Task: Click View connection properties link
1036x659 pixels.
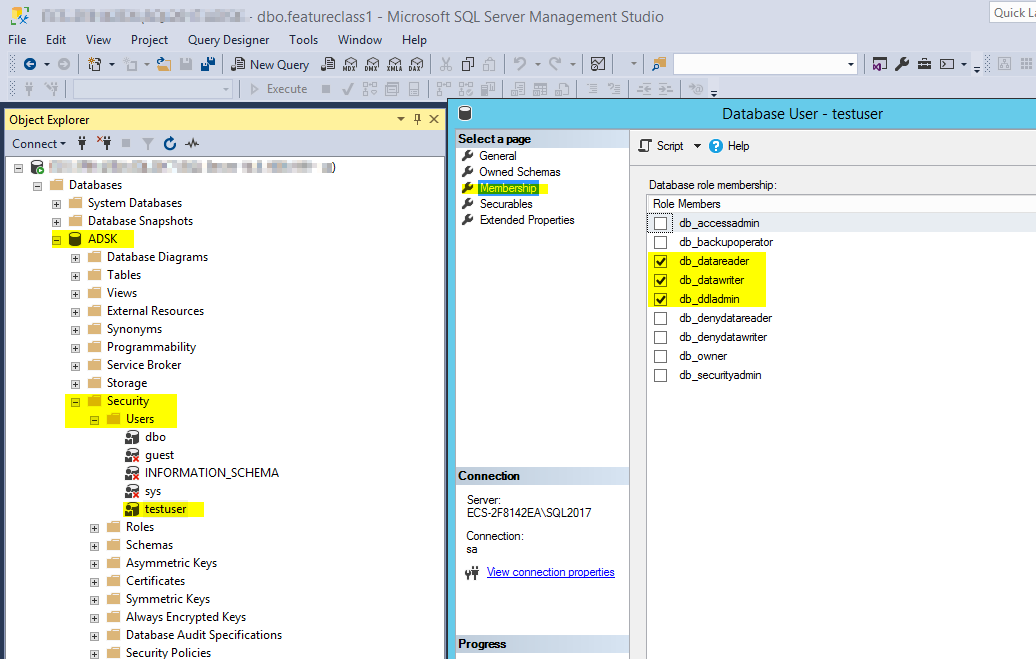Action: click(x=550, y=572)
